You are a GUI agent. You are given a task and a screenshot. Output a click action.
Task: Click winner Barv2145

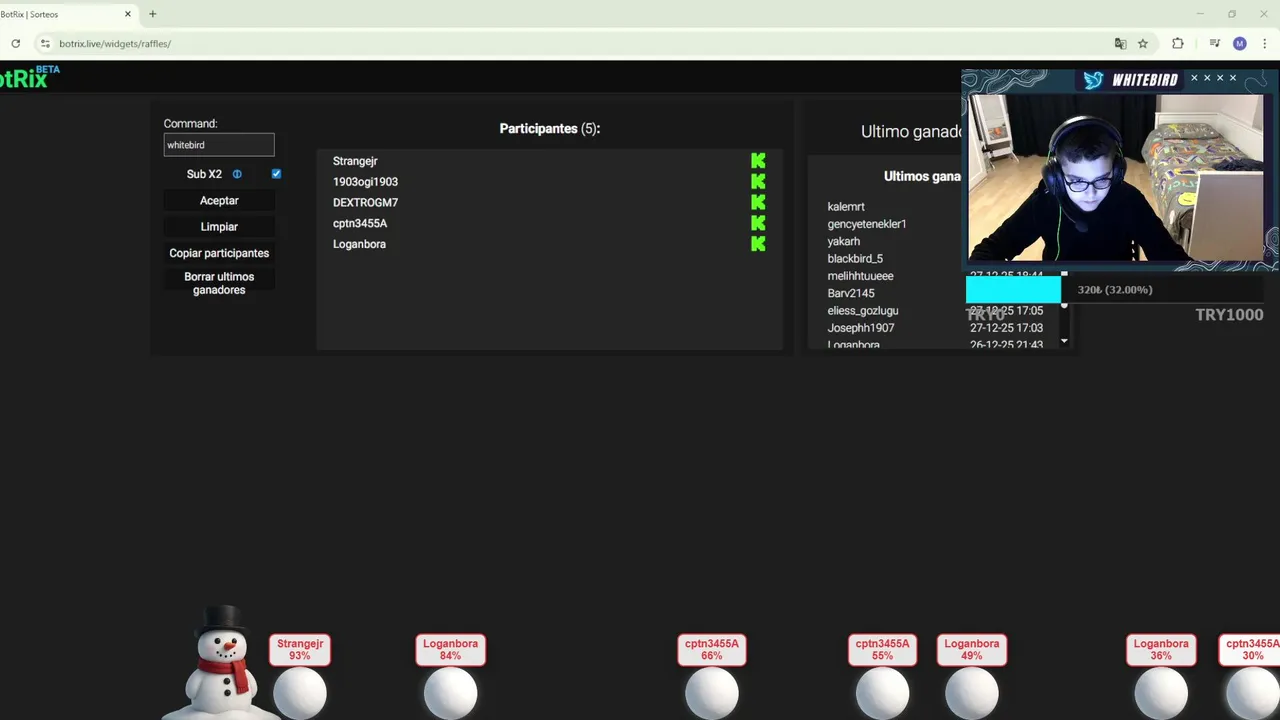[851, 293]
